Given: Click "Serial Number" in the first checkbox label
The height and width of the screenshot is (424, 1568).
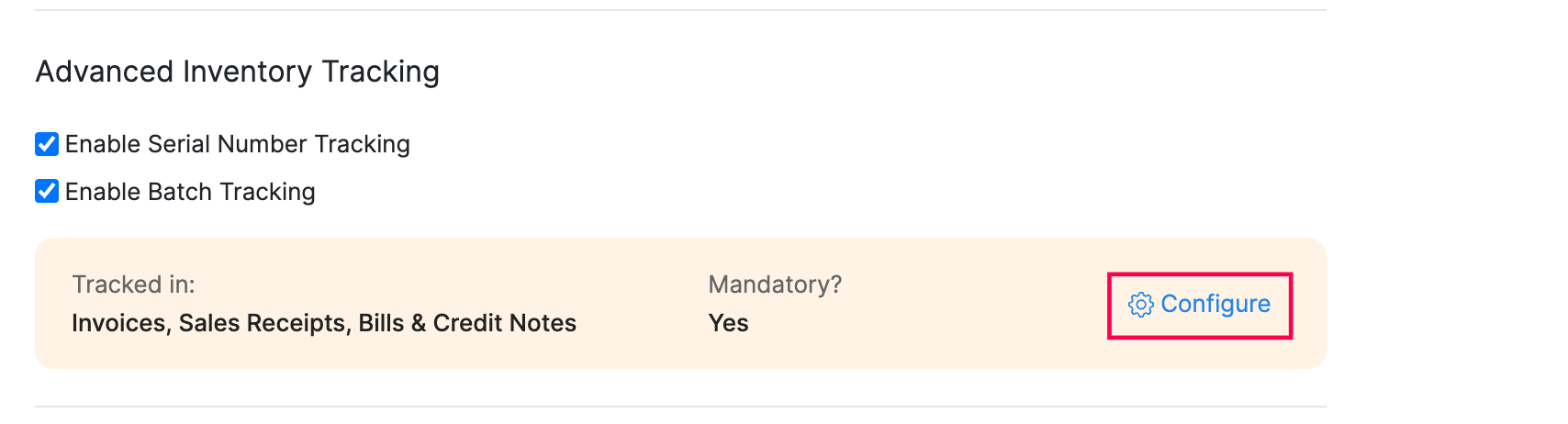Looking at the screenshot, I should (227, 144).
